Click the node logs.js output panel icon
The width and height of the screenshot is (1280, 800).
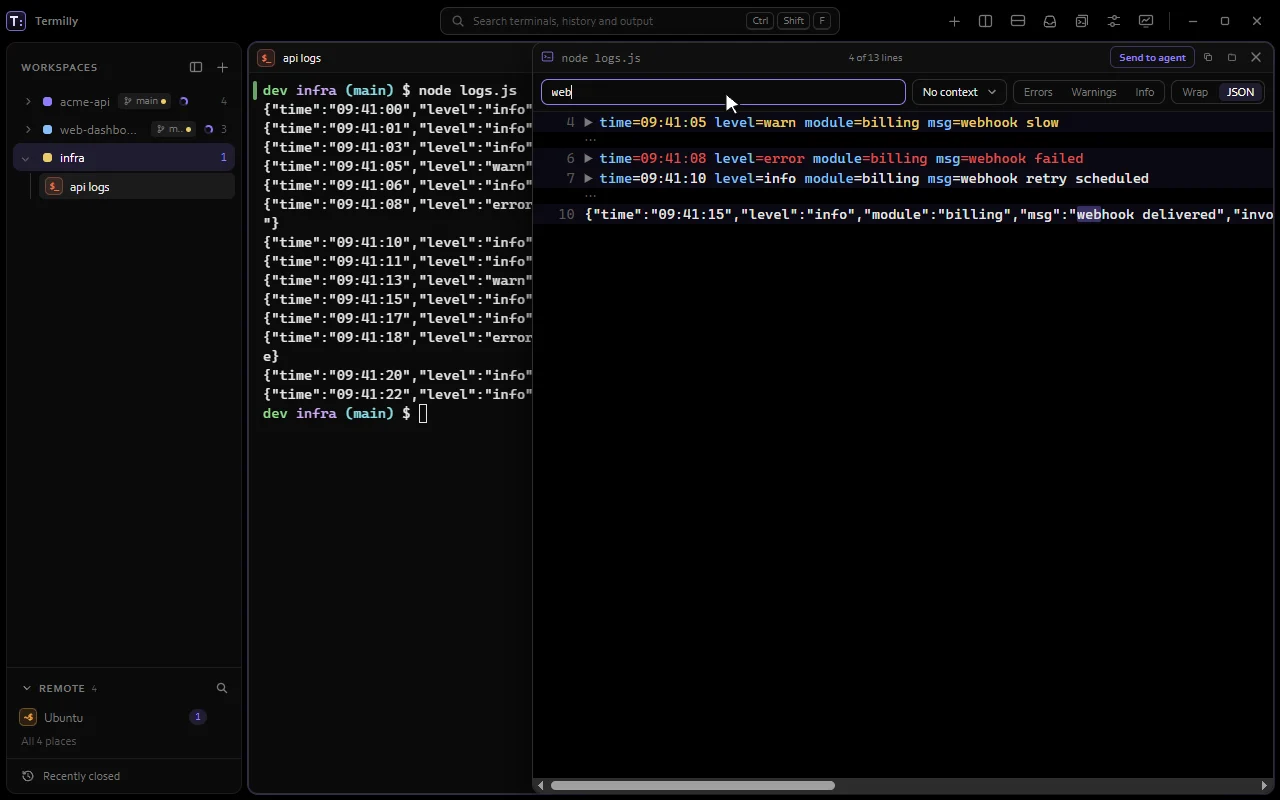(547, 58)
